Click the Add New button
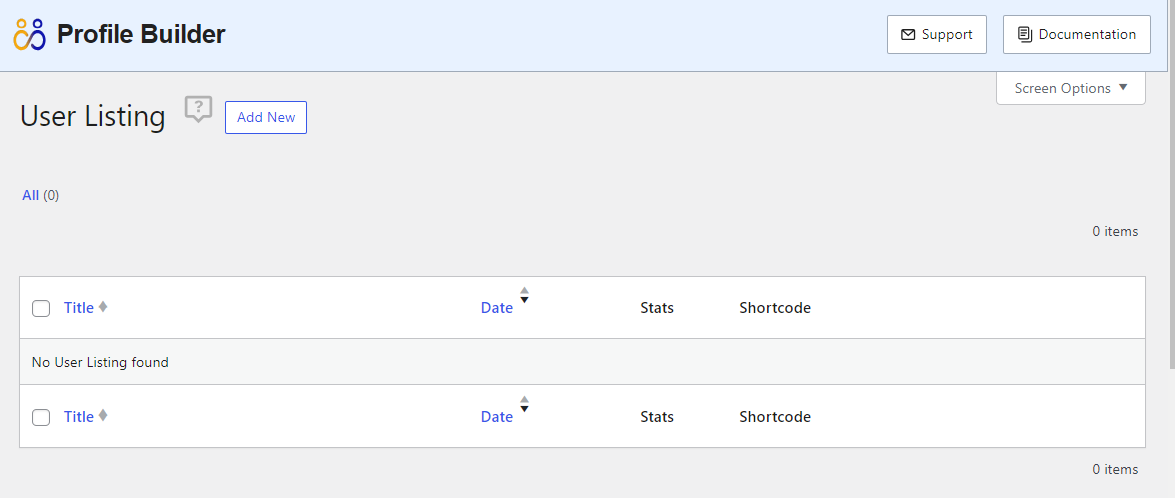 (x=266, y=118)
